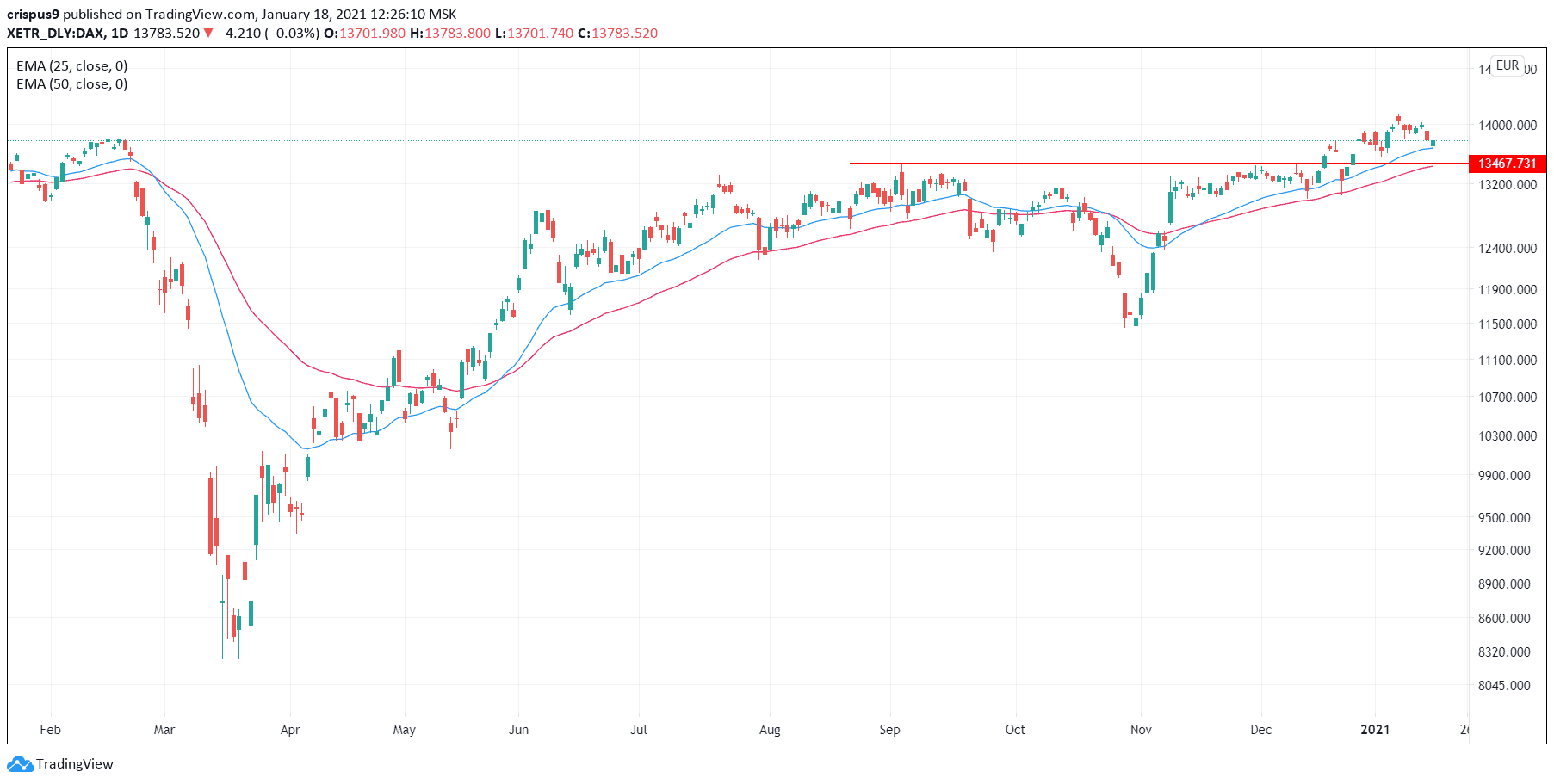
Task: Click the Sep label on time axis
Action: pyautogui.click(x=889, y=729)
